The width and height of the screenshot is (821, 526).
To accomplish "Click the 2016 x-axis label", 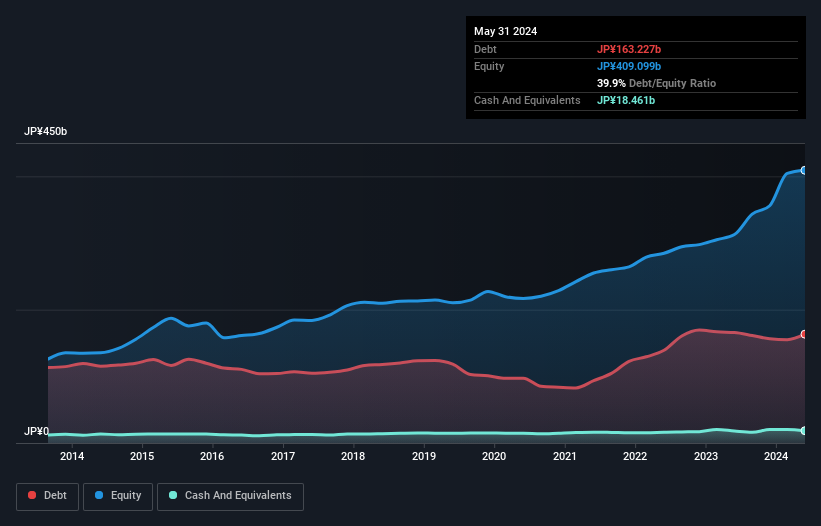I will tap(212, 456).
